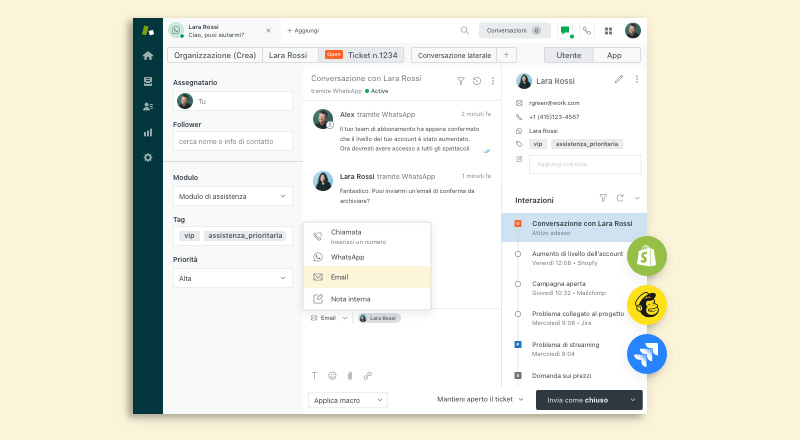Go to the Home icon in the sidebar
The width and height of the screenshot is (800, 440).
[x=148, y=56]
